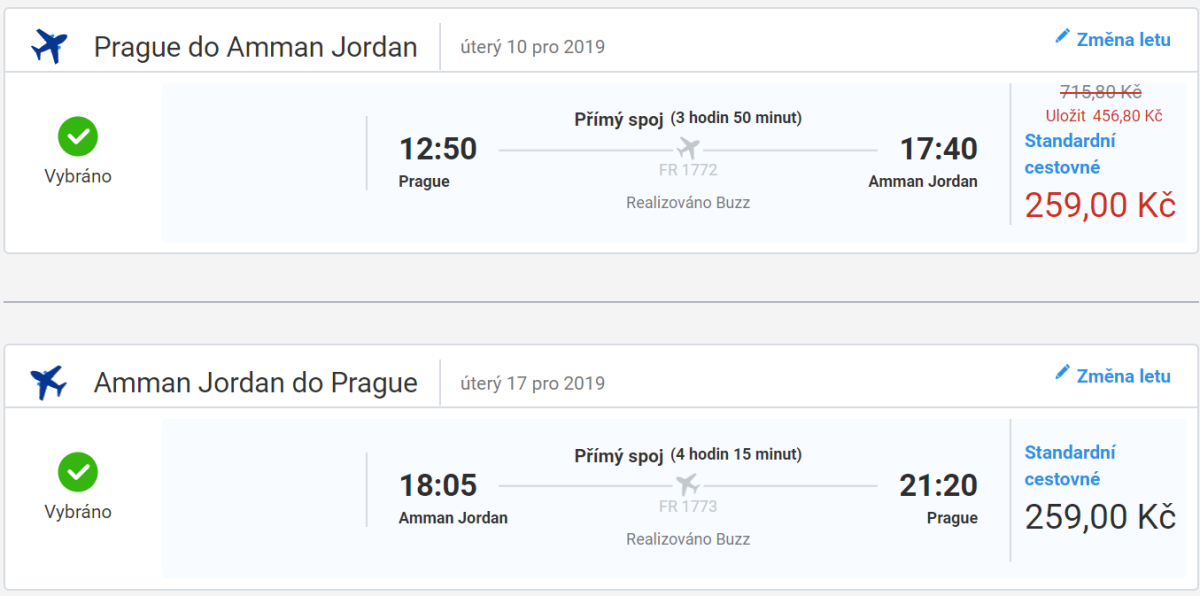
Task: Click the airplane icon beside Prague do Amman Jordan
Action: (x=48, y=46)
